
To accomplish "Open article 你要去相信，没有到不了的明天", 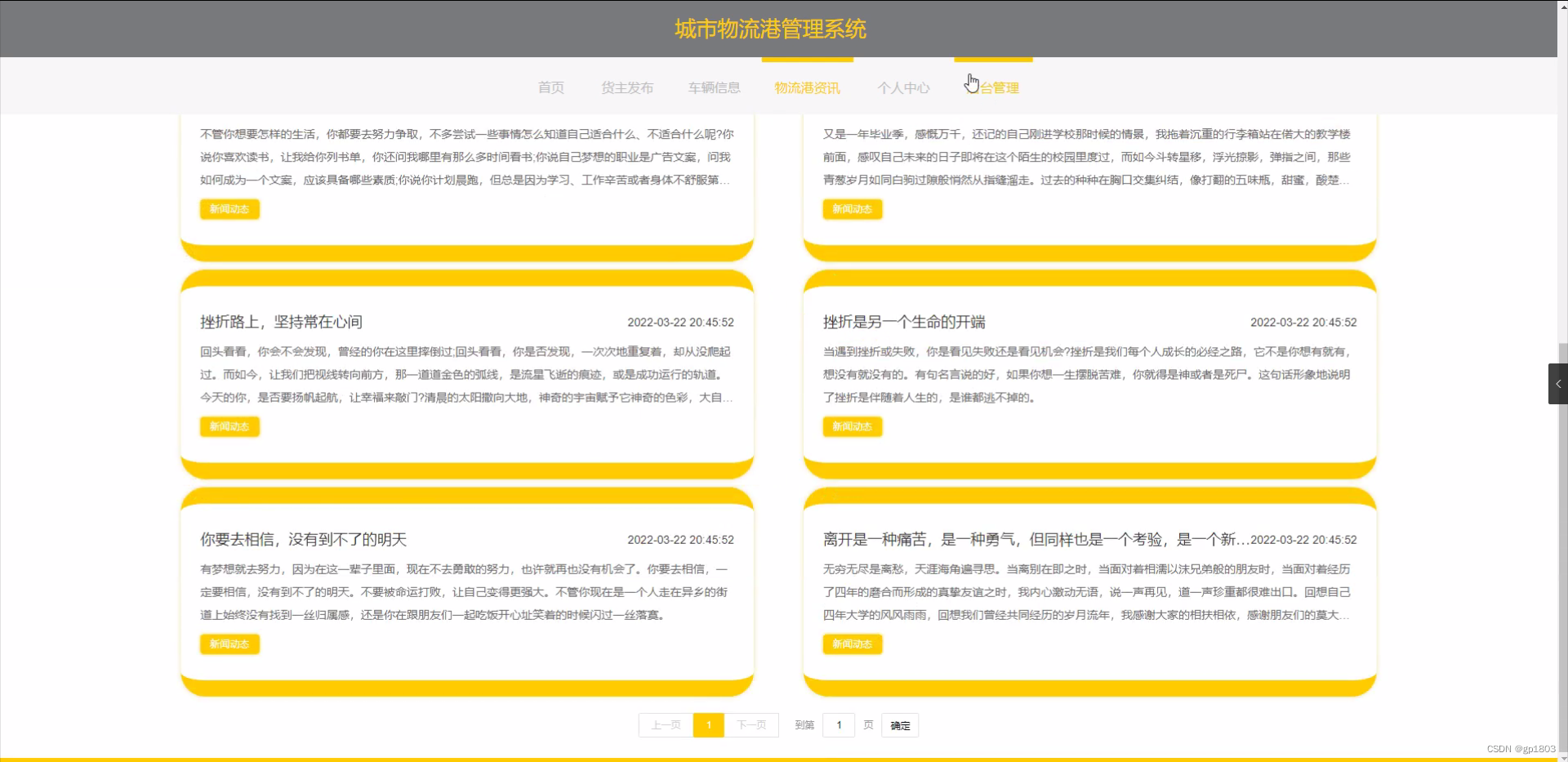I will [x=303, y=539].
